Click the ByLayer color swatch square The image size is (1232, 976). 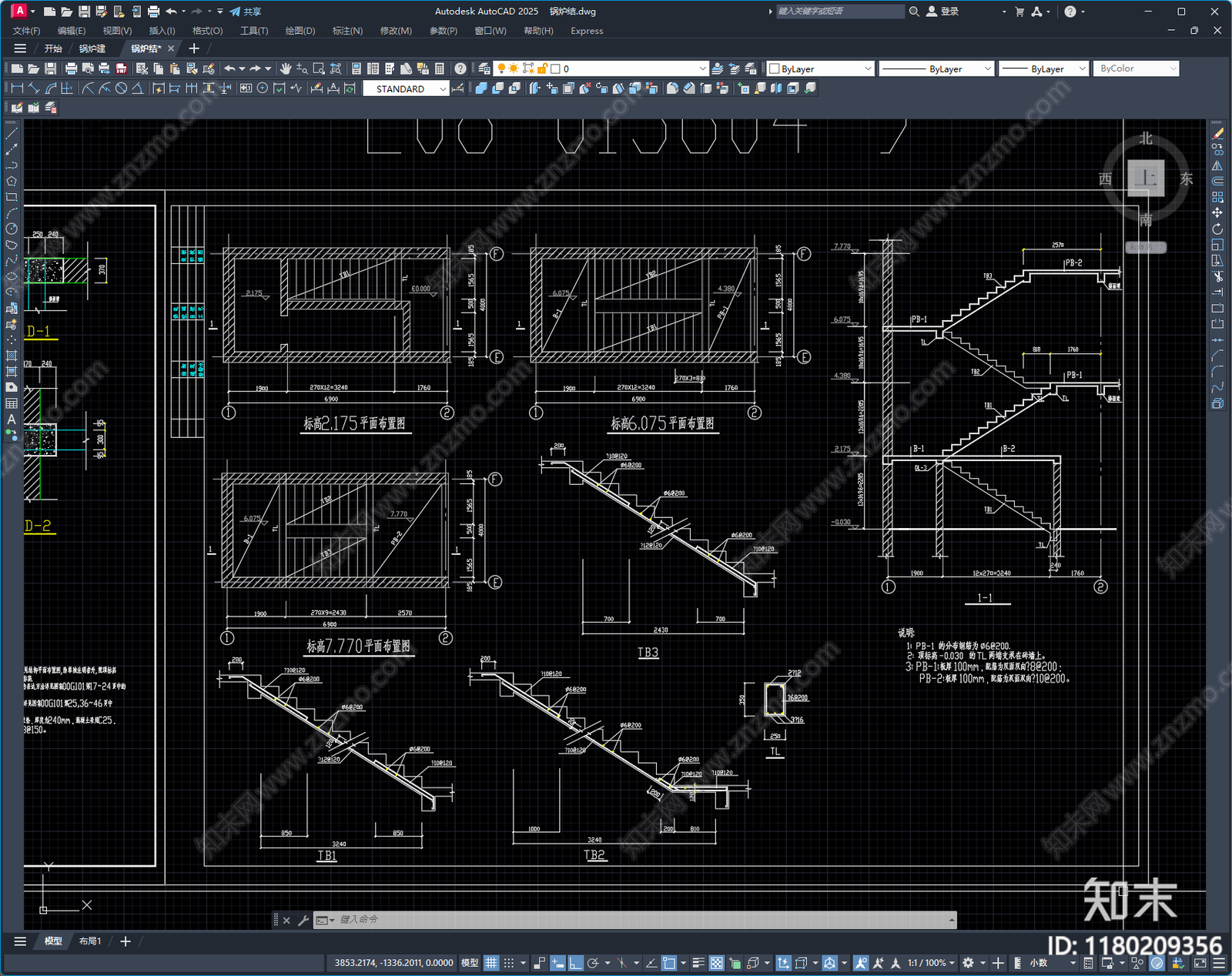[x=775, y=69]
